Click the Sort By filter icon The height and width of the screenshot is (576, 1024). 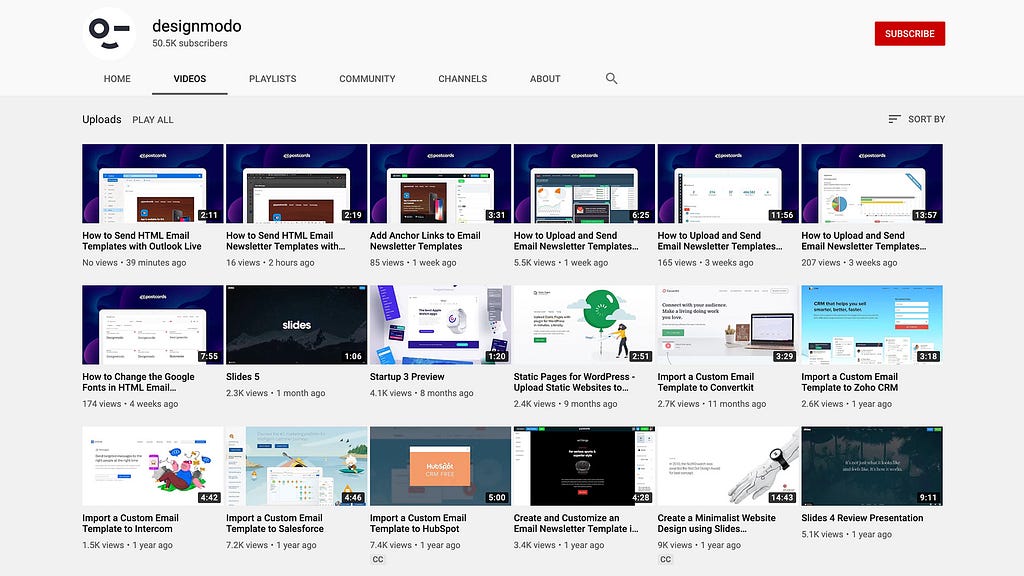895,119
